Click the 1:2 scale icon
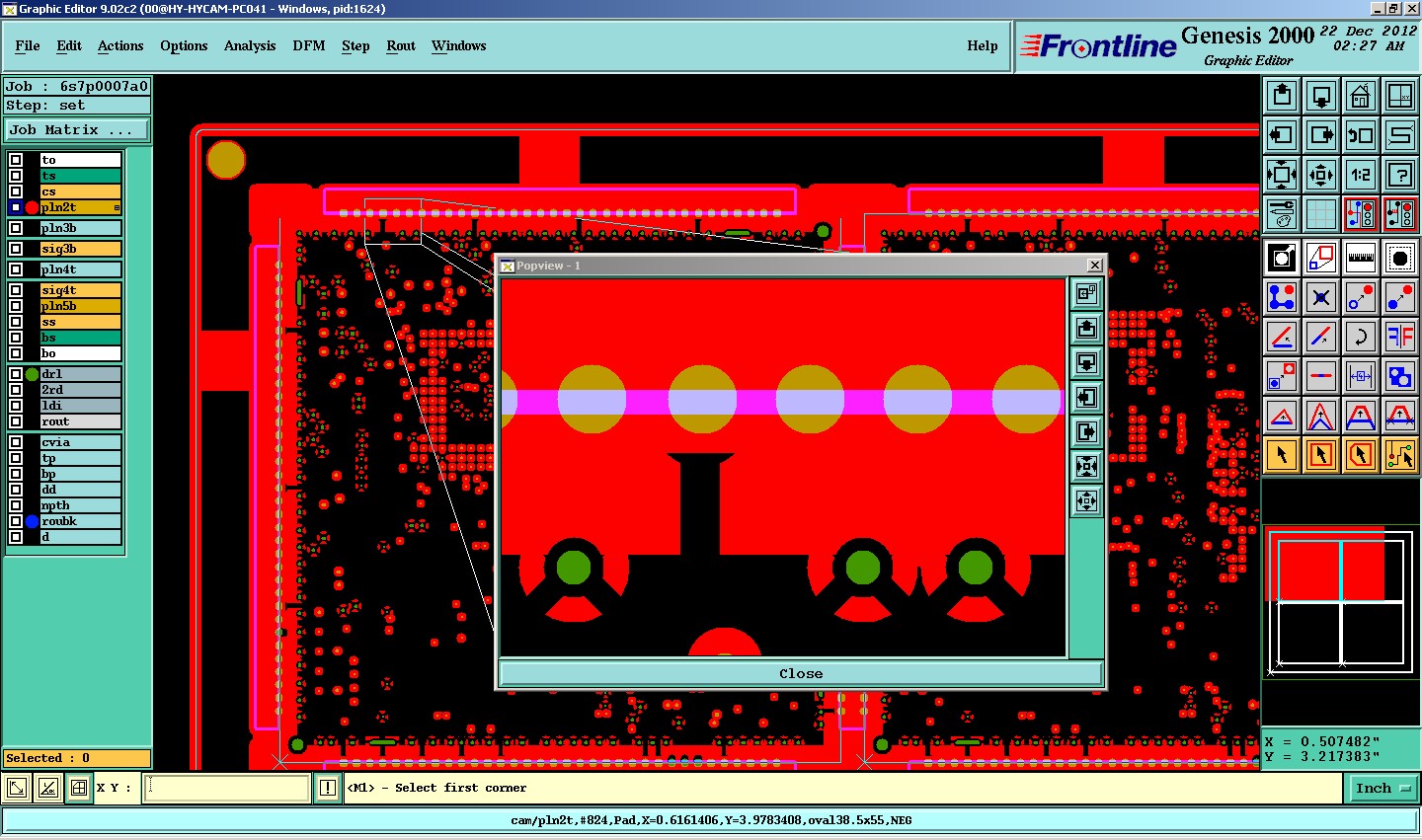1422x840 pixels. [1361, 175]
